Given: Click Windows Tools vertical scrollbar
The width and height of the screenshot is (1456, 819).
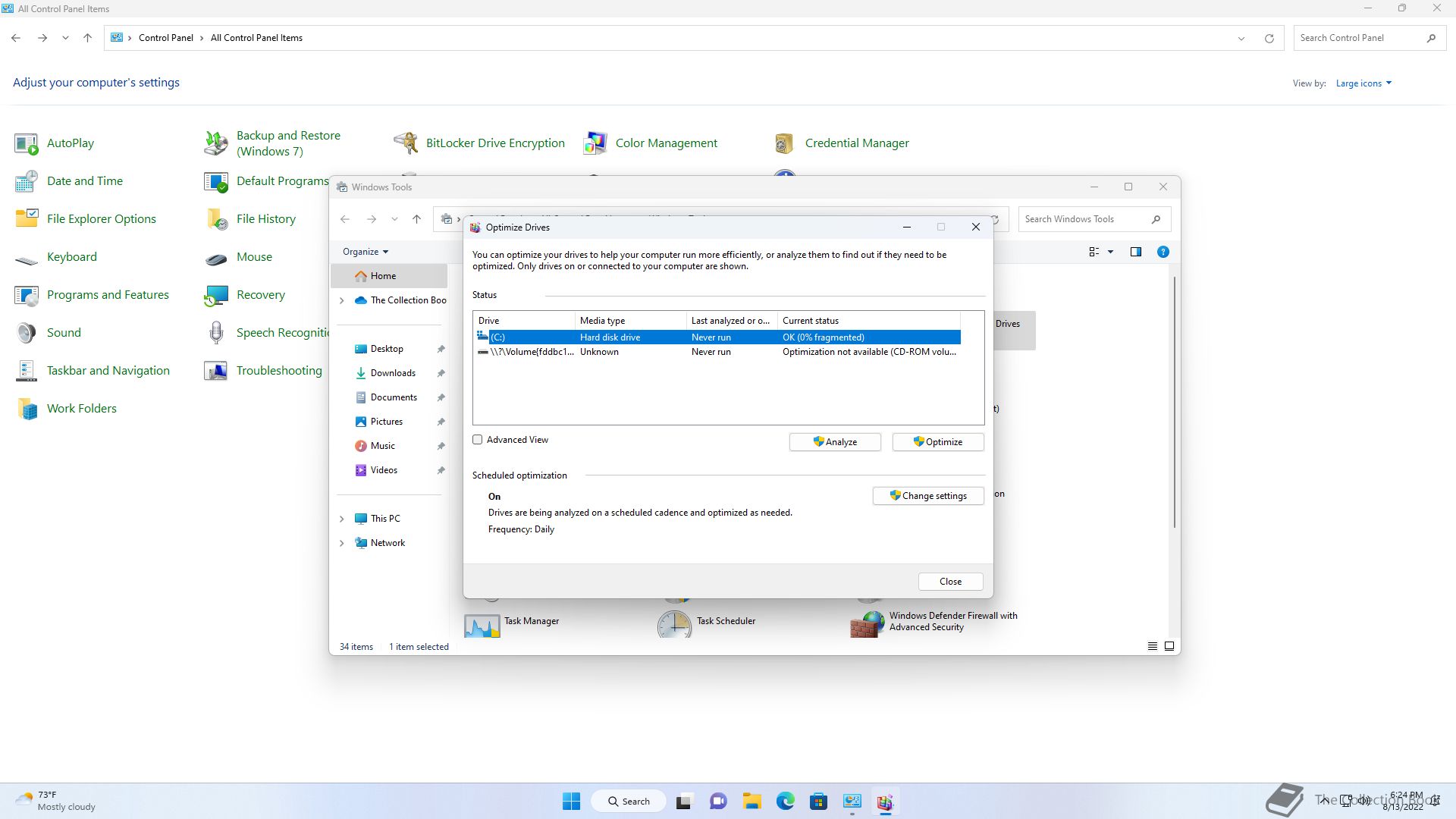Looking at the screenshot, I should (x=1175, y=402).
